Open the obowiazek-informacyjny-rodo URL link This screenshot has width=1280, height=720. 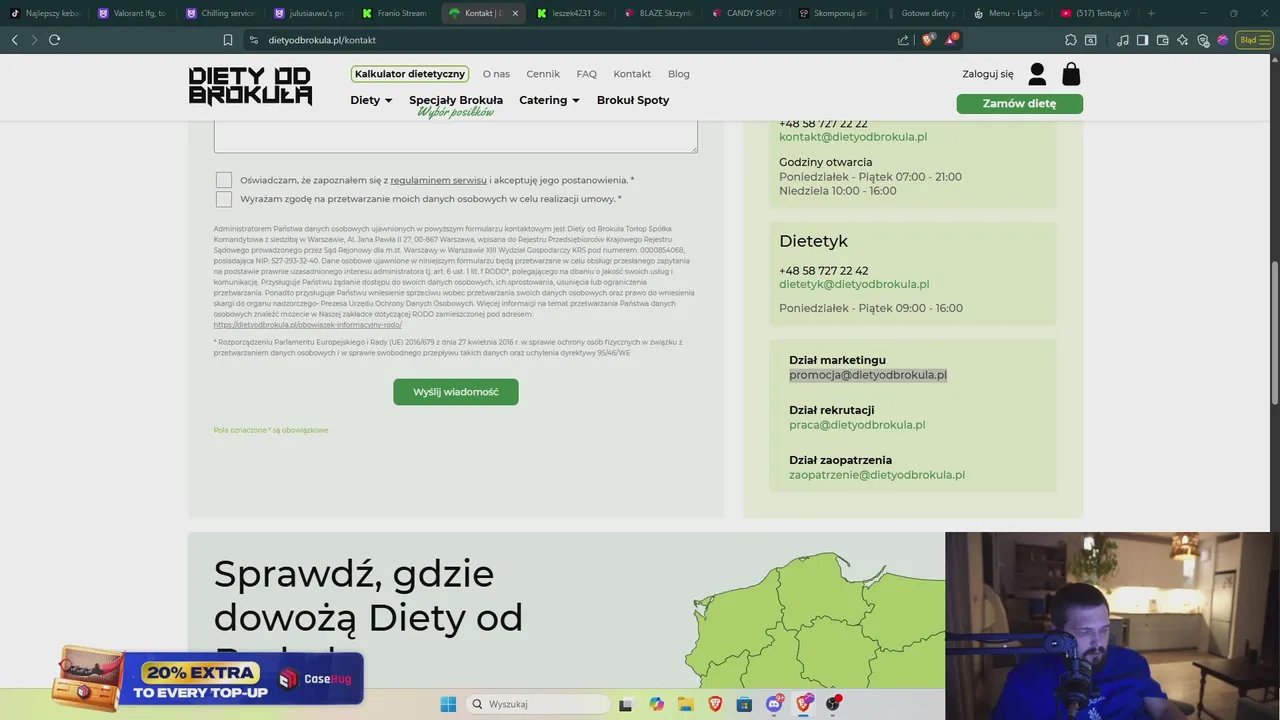(308, 325)
